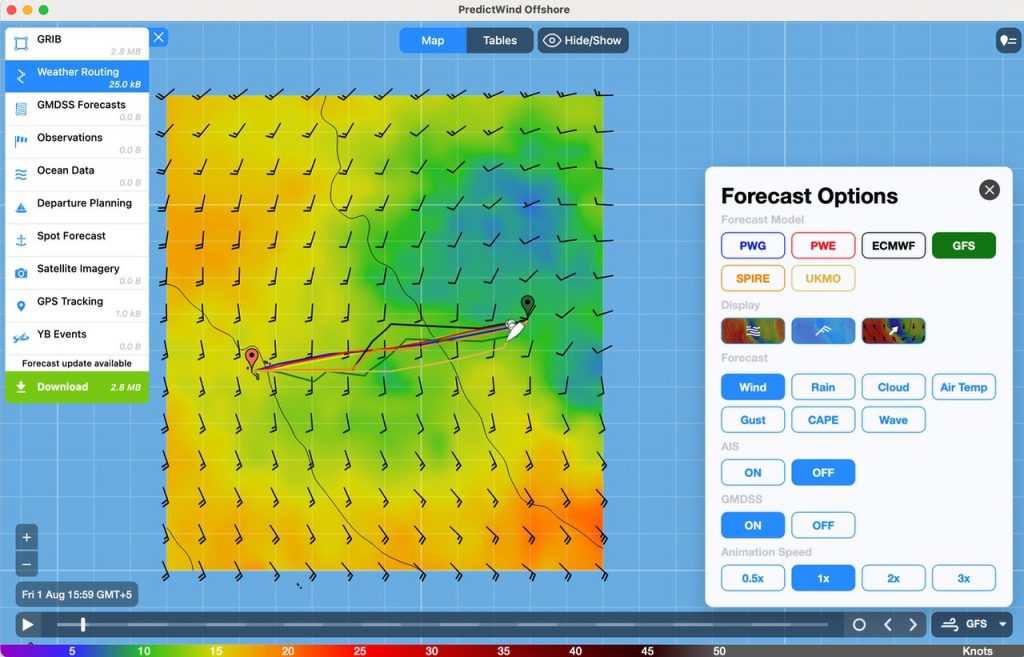Zoom out the map with minus button

coord(27,564)
